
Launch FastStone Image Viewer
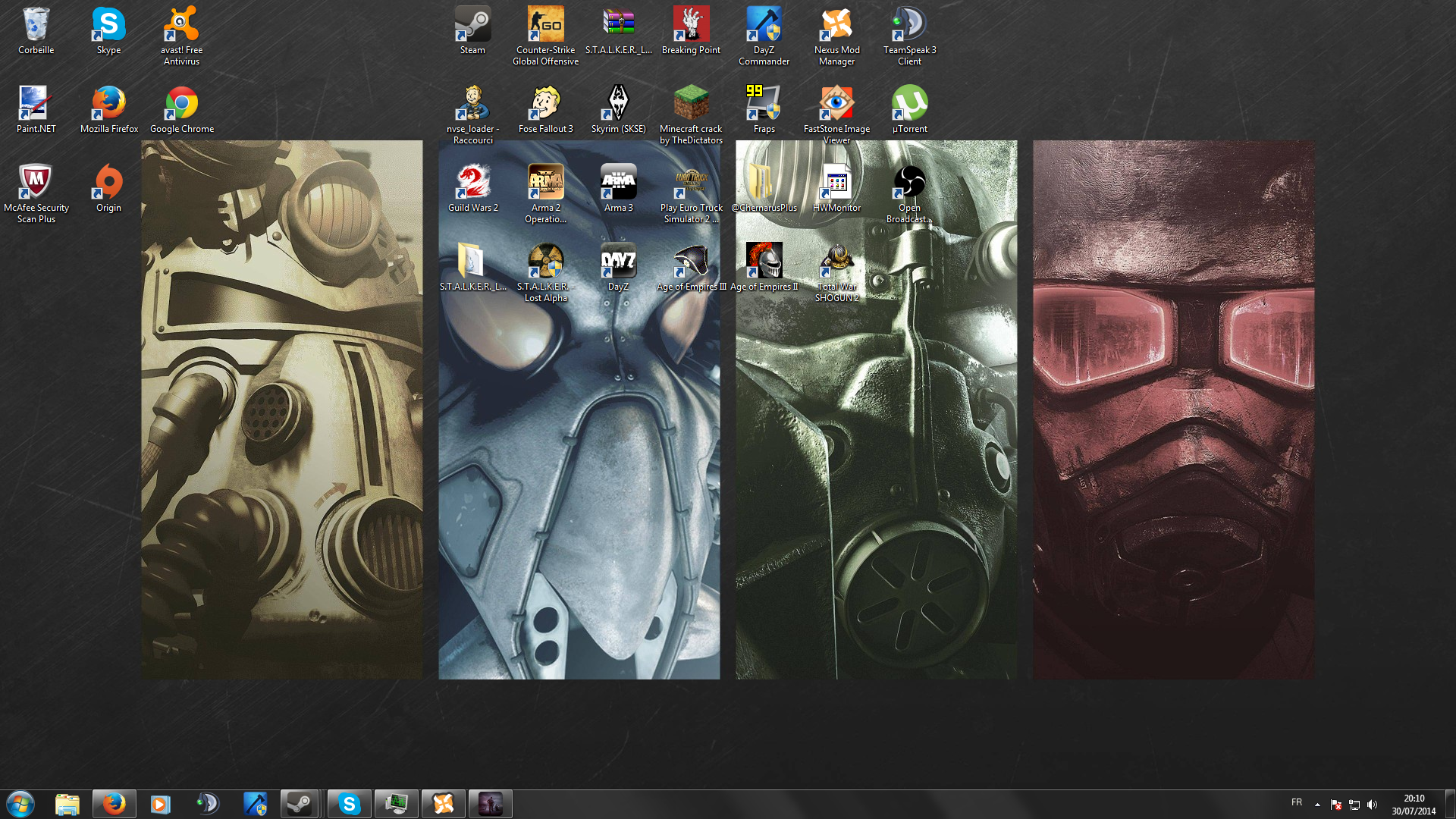click(x=836, y=115)
